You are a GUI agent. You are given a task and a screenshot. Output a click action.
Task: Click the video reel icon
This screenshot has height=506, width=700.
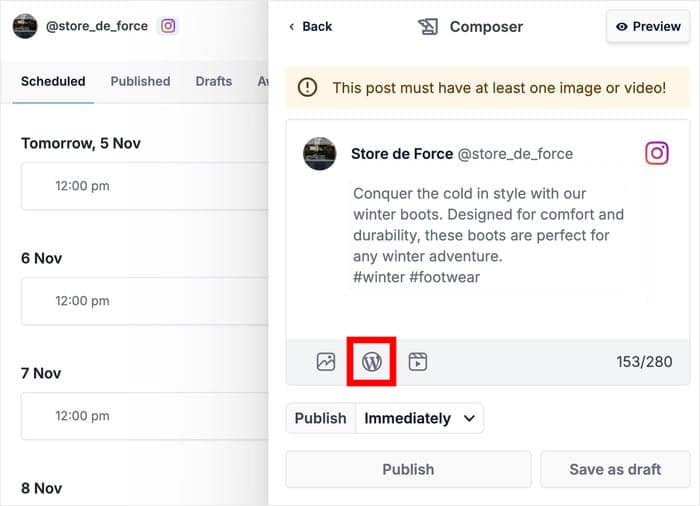coord(418,362)
